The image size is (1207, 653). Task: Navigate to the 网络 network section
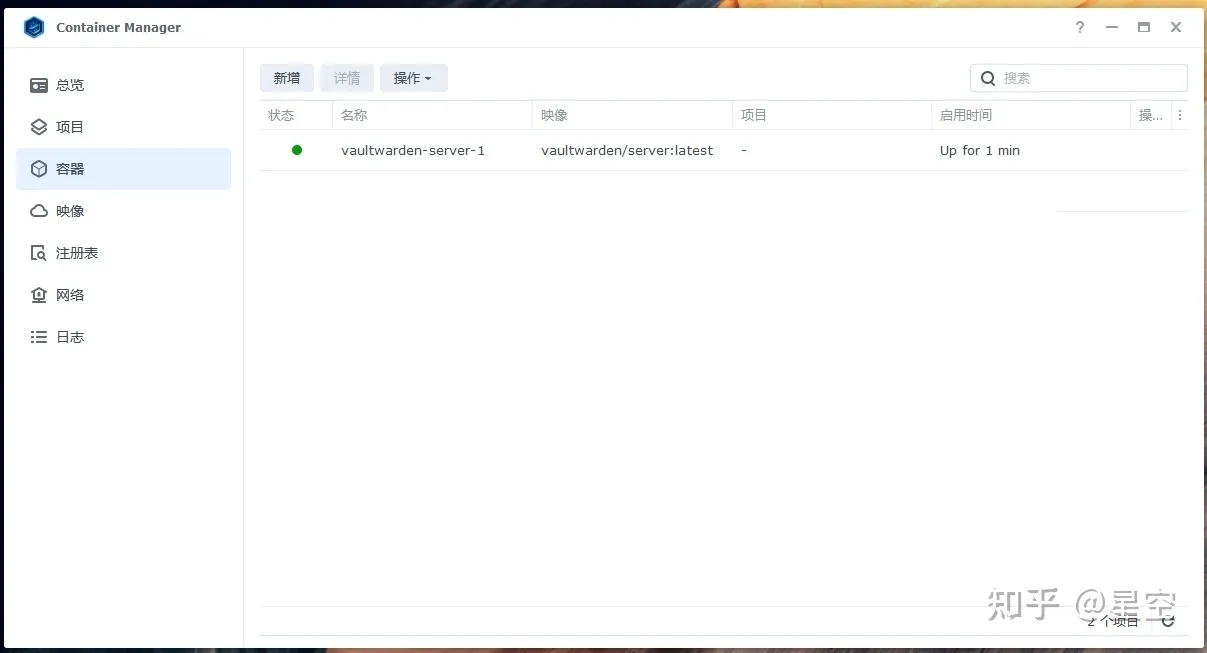tap(69, 295)
